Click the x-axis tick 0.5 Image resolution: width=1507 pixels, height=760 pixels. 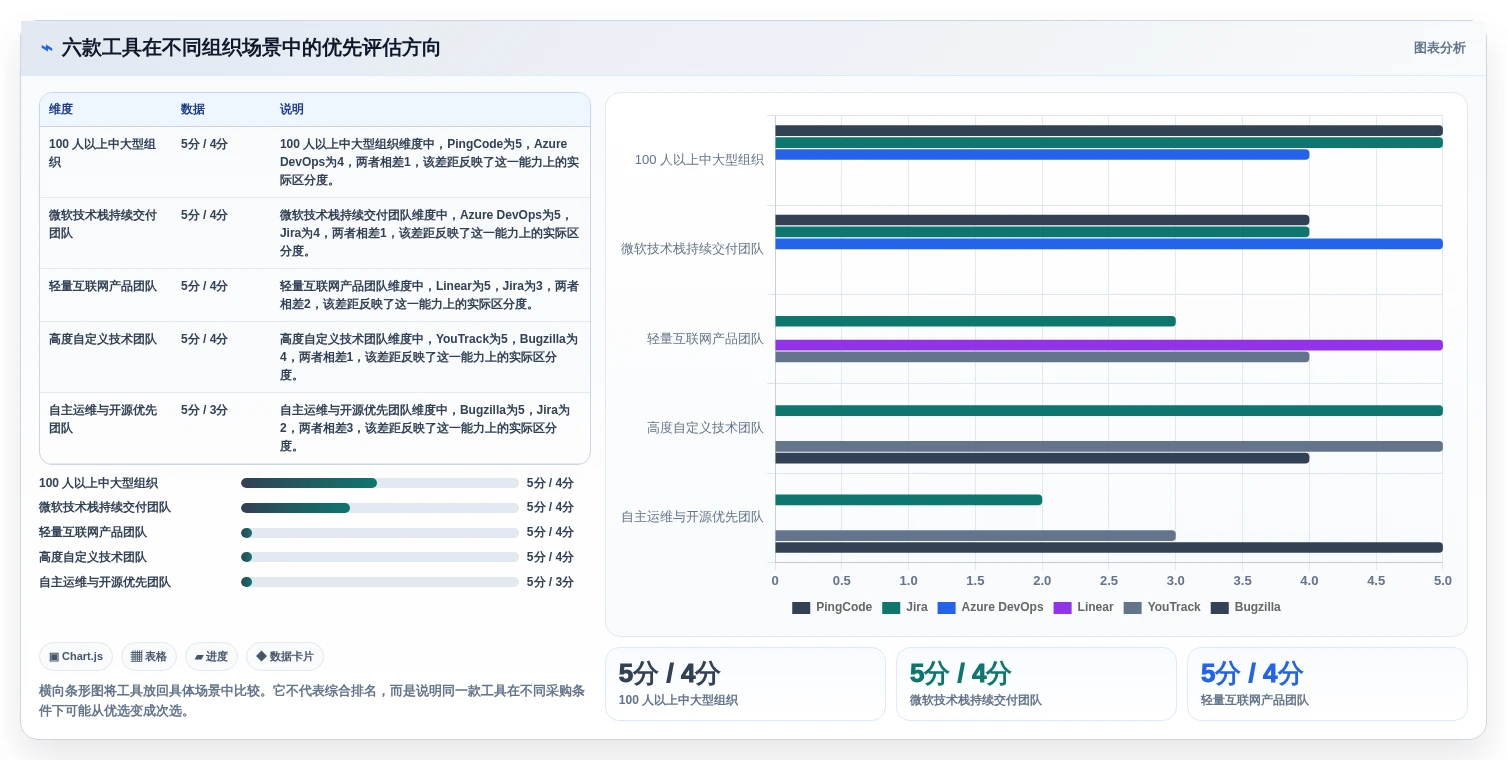[842, 581]
